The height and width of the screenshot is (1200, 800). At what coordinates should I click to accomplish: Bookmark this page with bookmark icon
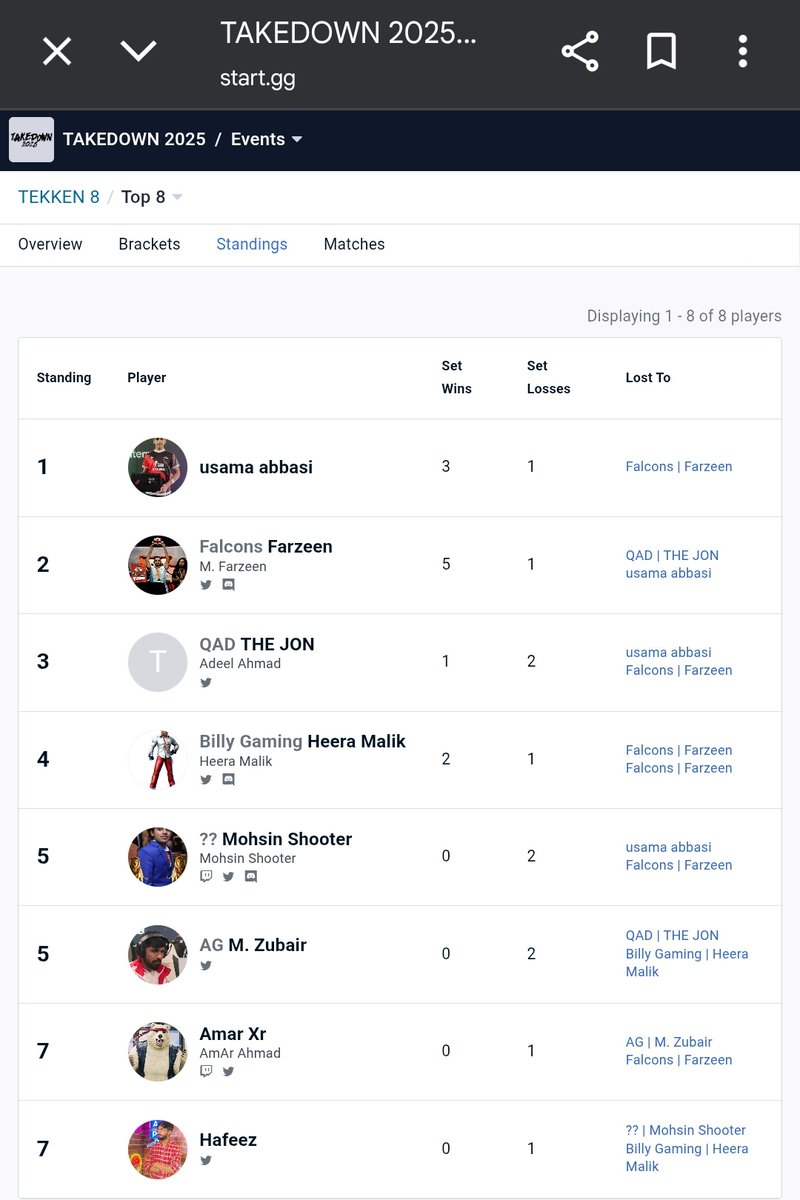661,51
